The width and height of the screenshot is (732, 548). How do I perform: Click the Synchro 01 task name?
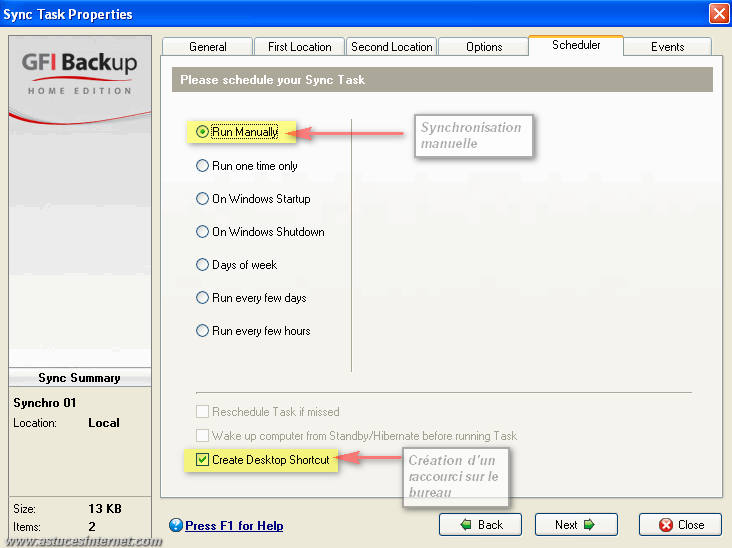(44, 403)
